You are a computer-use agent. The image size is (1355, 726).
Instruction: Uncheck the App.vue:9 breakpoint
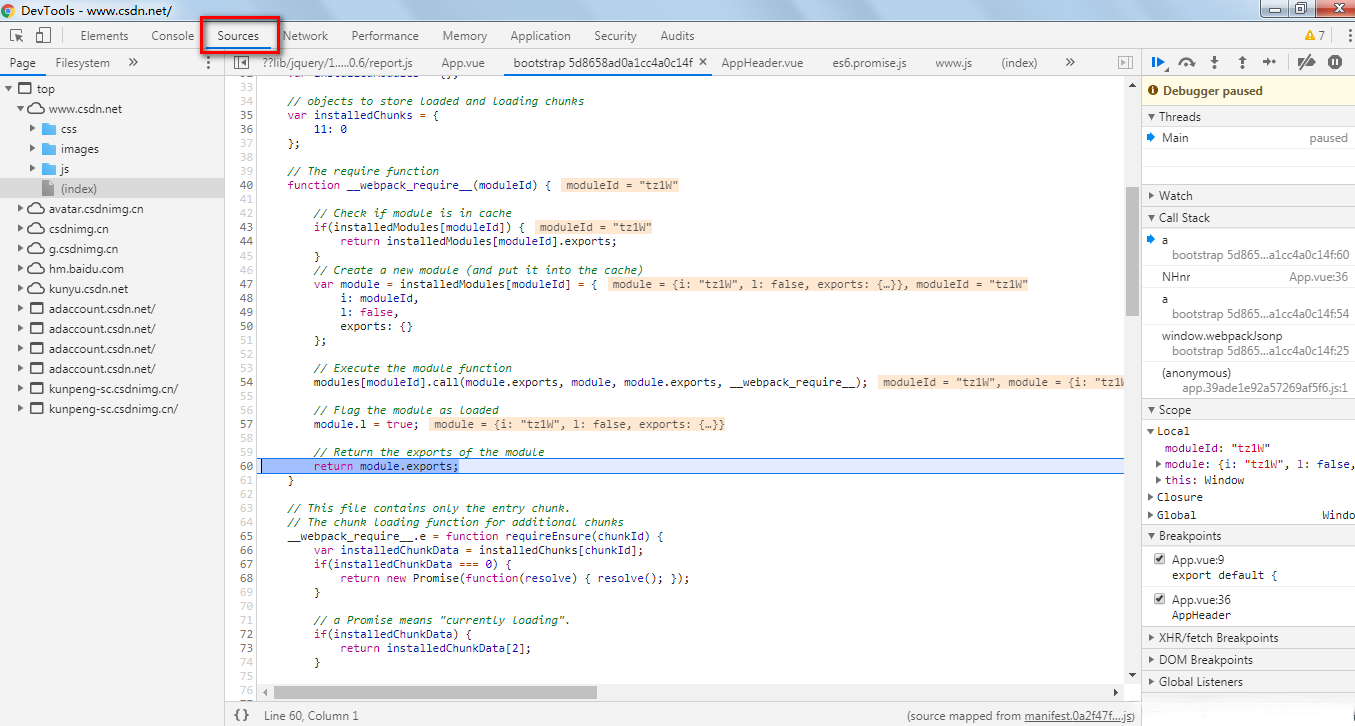[x=1159, y=559]
